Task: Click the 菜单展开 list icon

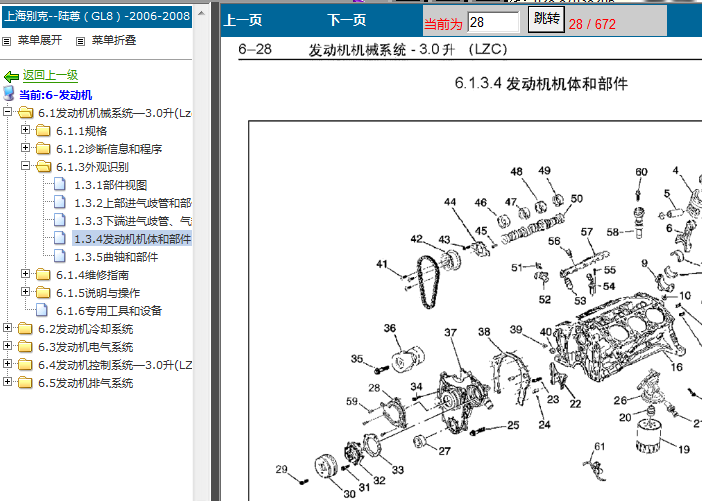Action: pyautogui.click(x=6, y=41)
